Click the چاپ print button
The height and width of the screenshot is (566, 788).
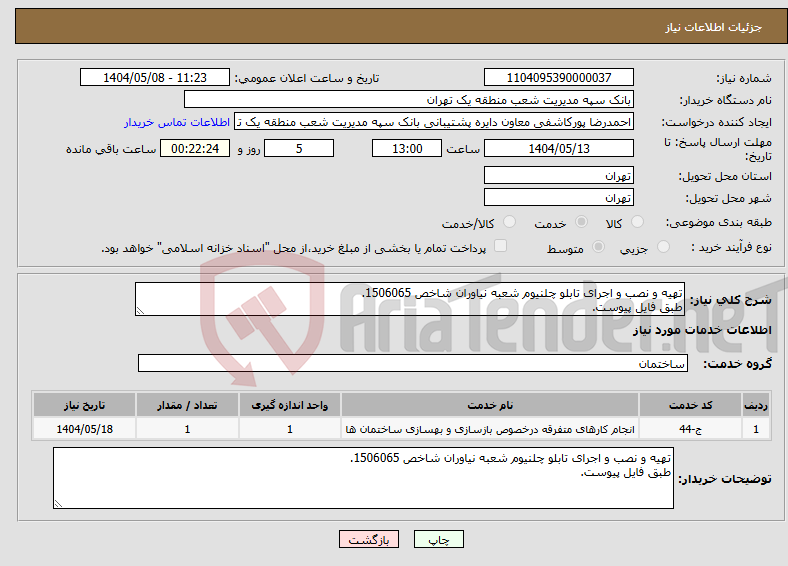[x=439, y=539]
